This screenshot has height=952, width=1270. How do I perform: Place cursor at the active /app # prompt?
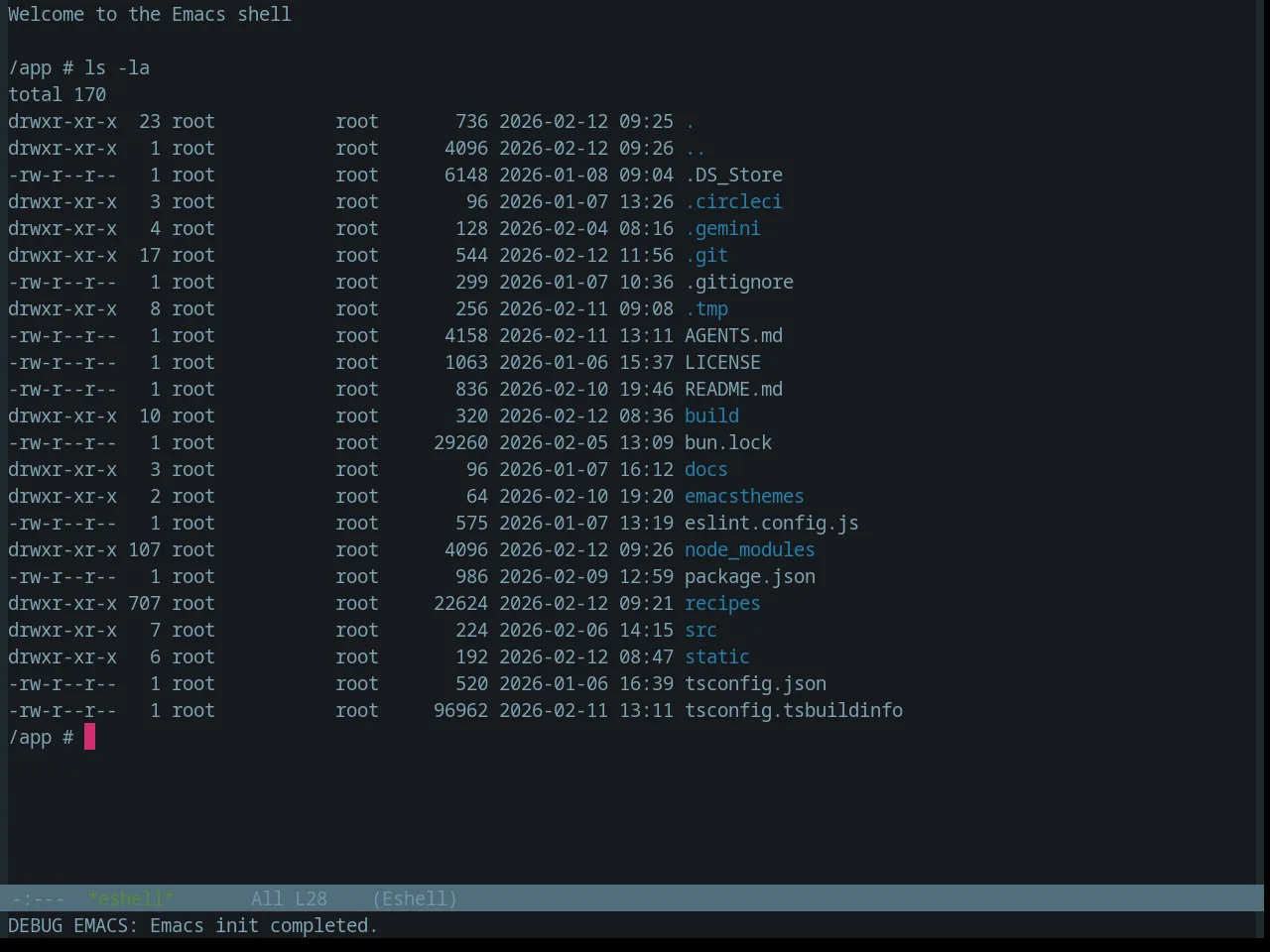click(x=89, y=737)
